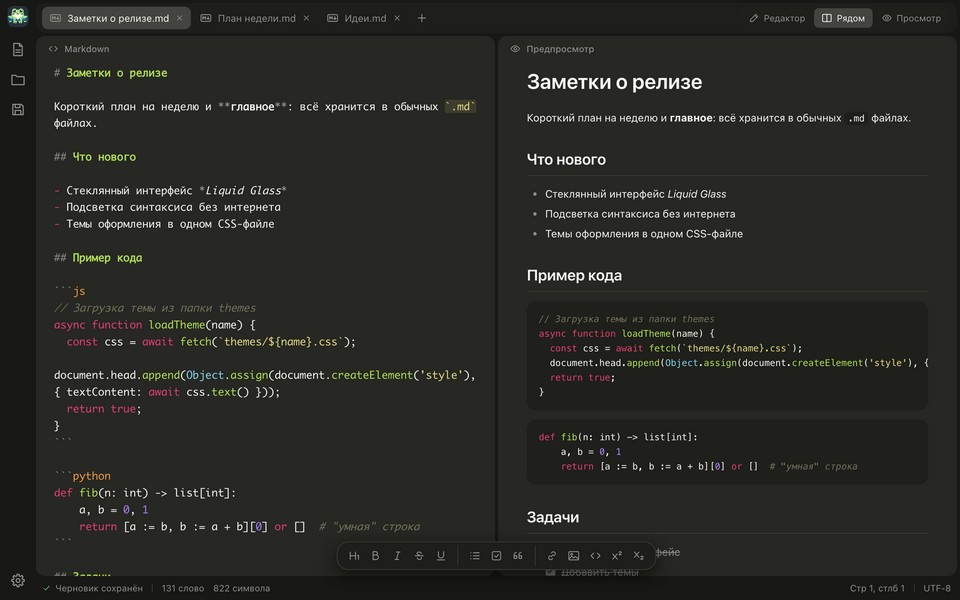Click the Предпросмотр pane header label
Image resolution: width=960 pixels, height=600 pixels.
[560, 49]
